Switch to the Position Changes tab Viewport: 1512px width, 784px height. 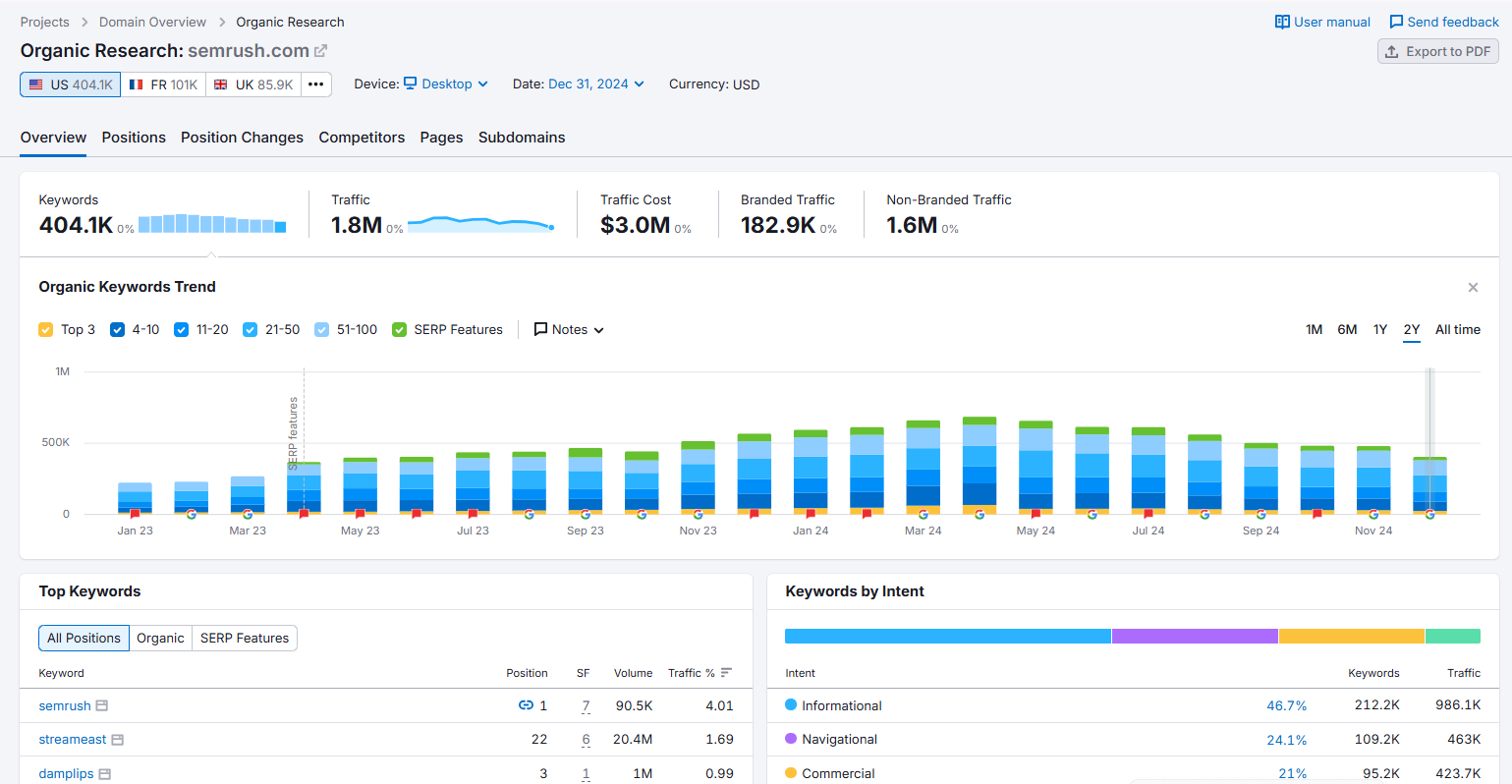242,138
